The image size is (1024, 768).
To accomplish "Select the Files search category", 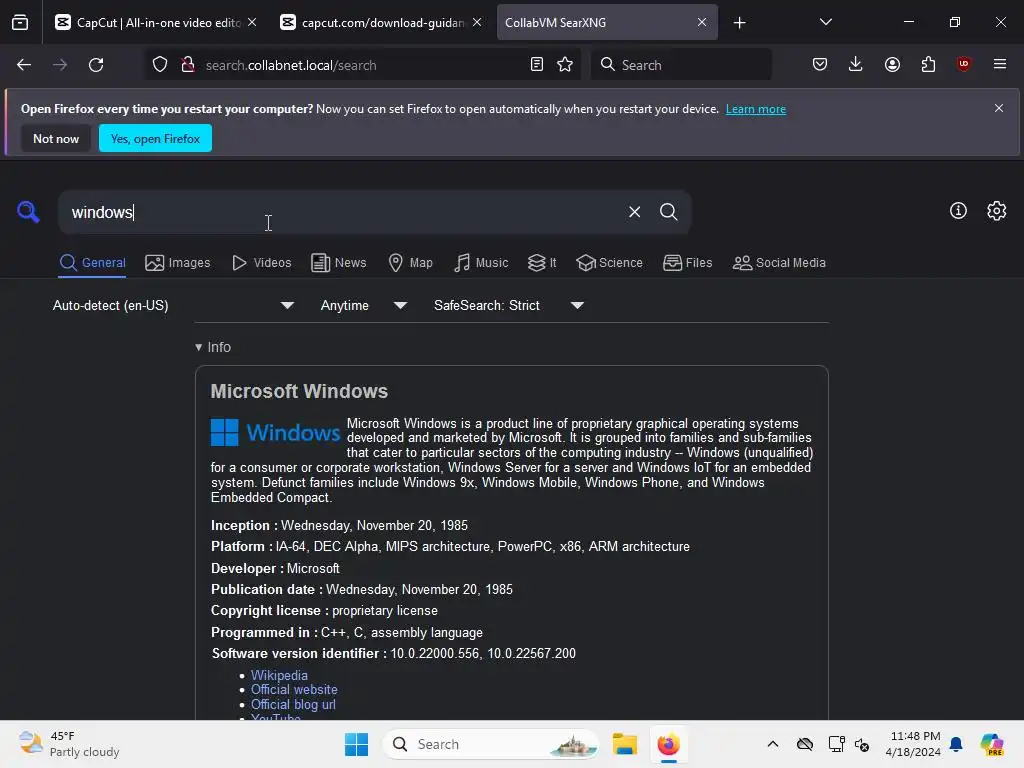I will point(687,263).
